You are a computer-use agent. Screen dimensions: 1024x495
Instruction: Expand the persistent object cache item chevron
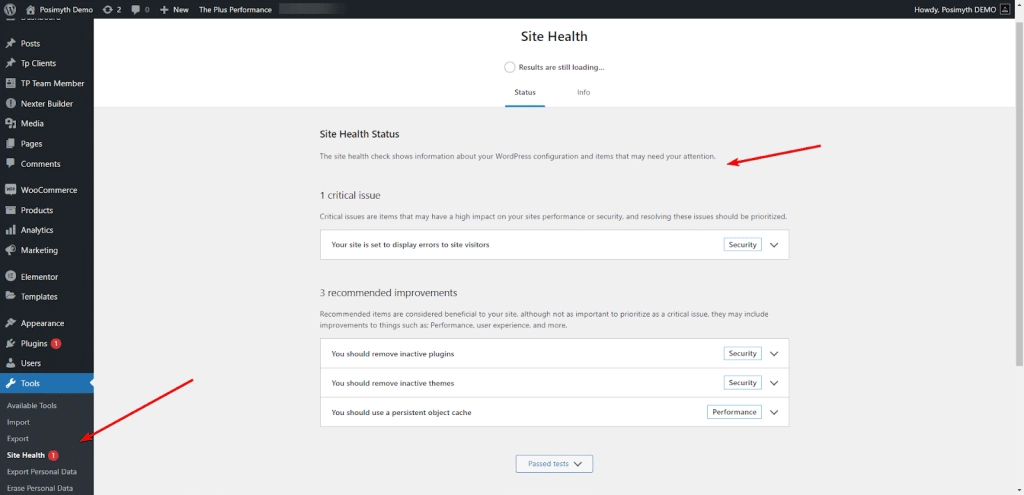pyautogui.click(x=775, y=413)
